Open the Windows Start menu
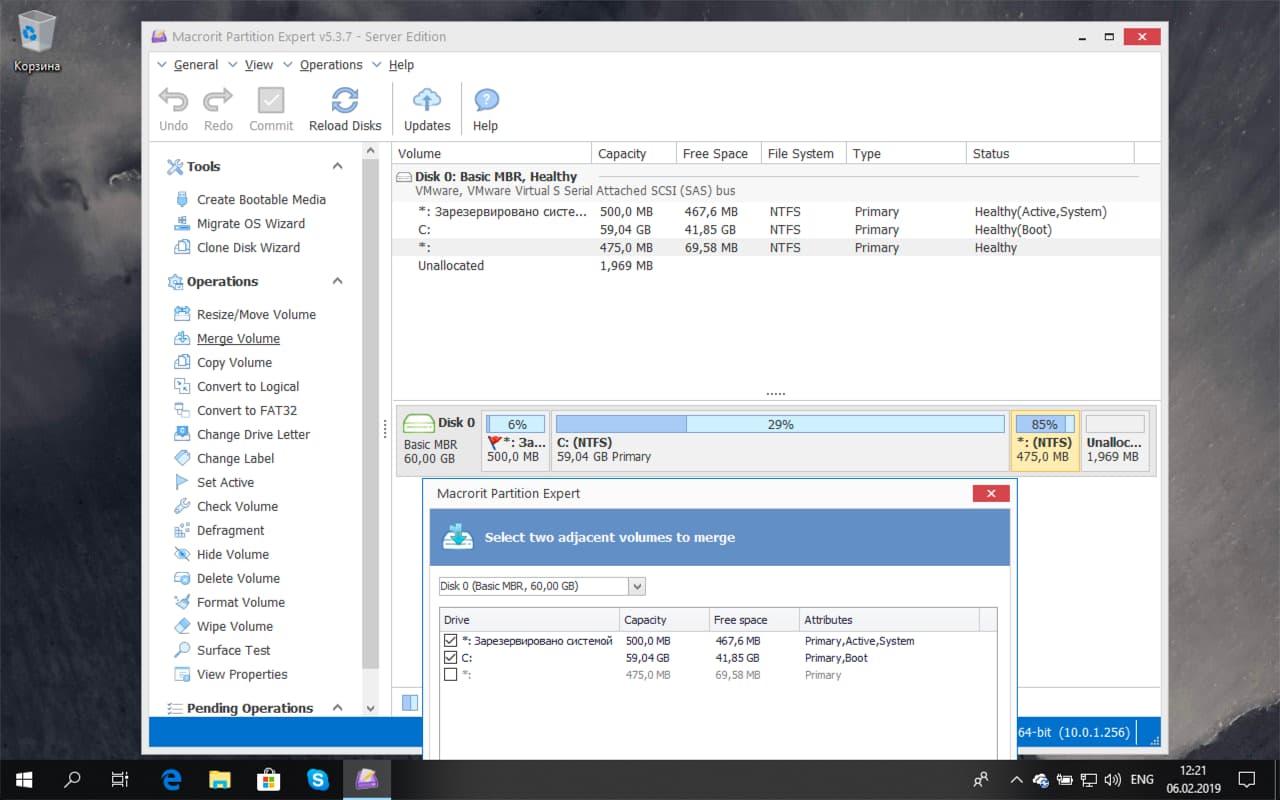 pyautogui.click(x=24, y=779)
